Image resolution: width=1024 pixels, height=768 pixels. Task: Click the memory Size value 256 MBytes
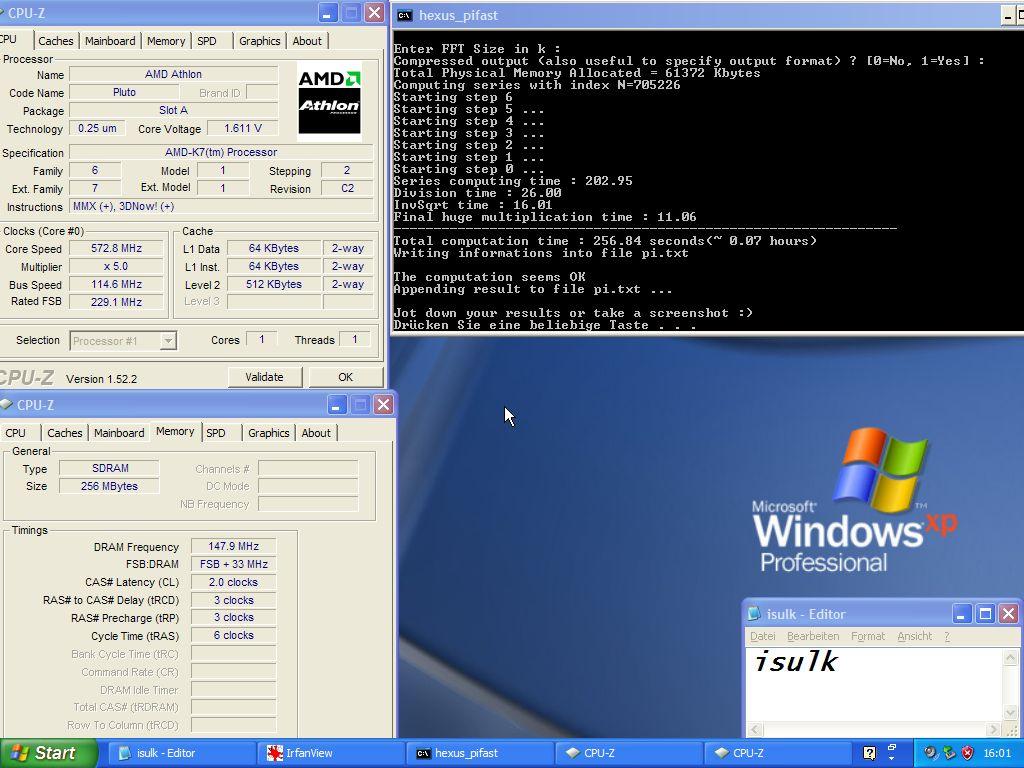point(109,486)
